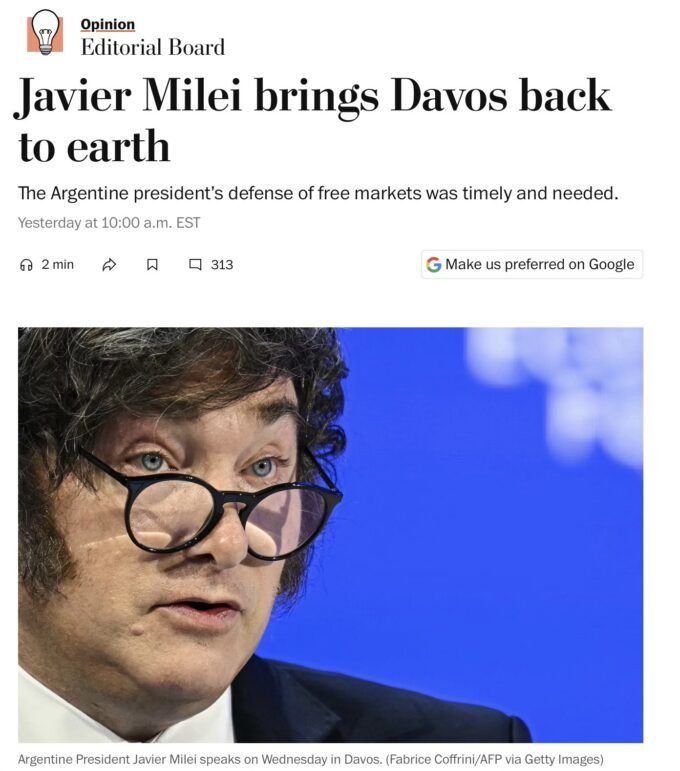Share the article using the arrow icon
The height and width of the screenshot is (771, 680).
click(109, 265)
